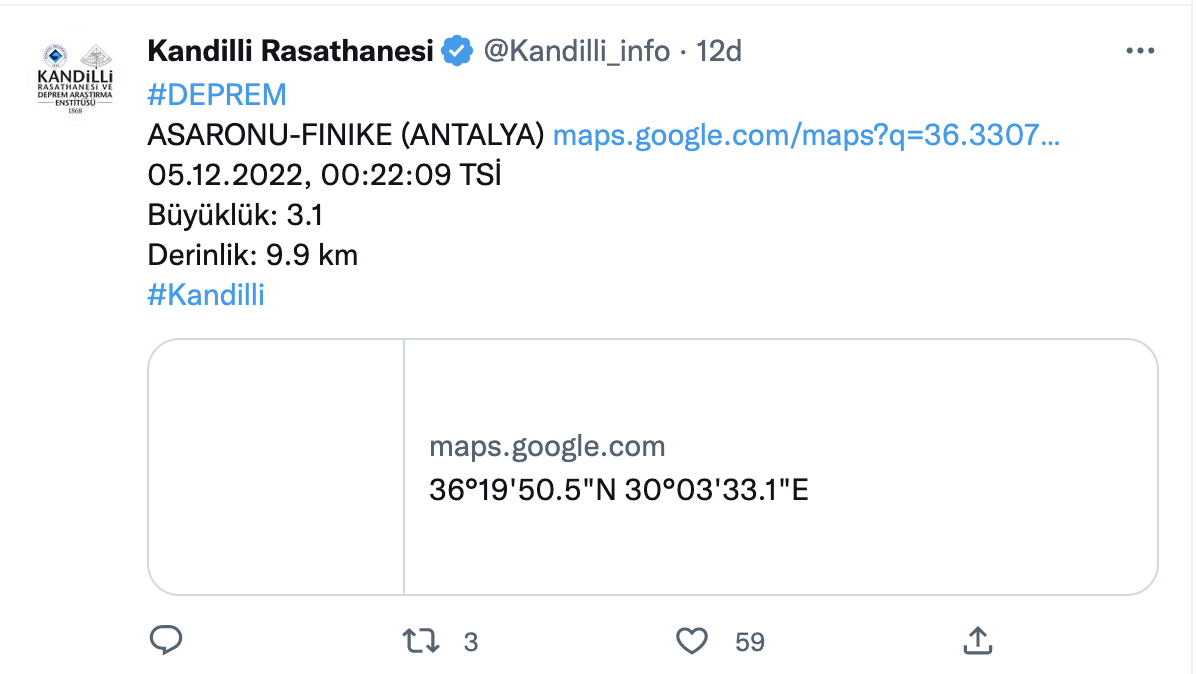This screenshot has height=674, width=1196.
Task: Open the share upload icon
Action: point(977,640)
